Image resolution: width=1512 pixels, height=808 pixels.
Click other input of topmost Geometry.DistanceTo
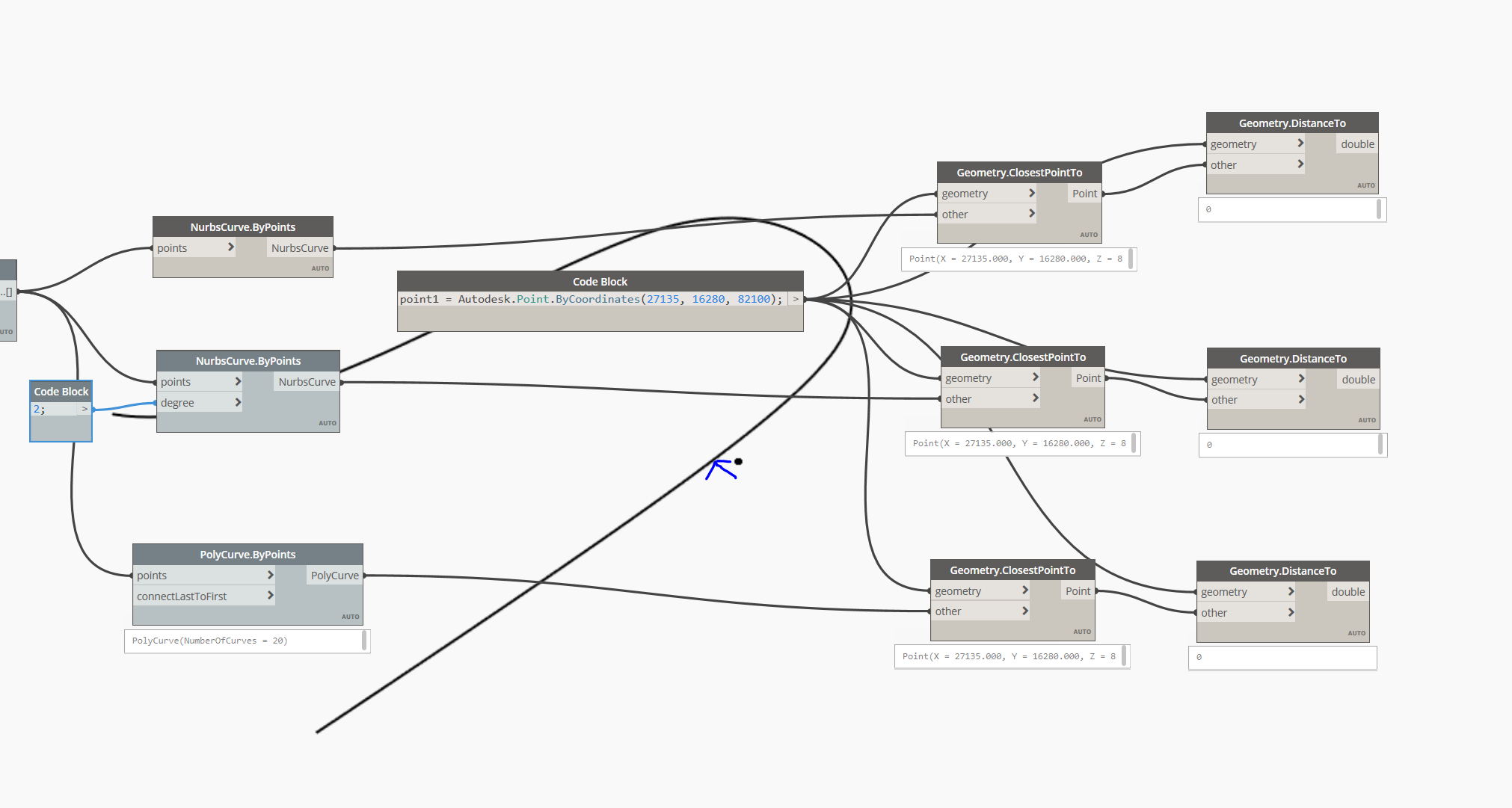tap(1256, 165)
